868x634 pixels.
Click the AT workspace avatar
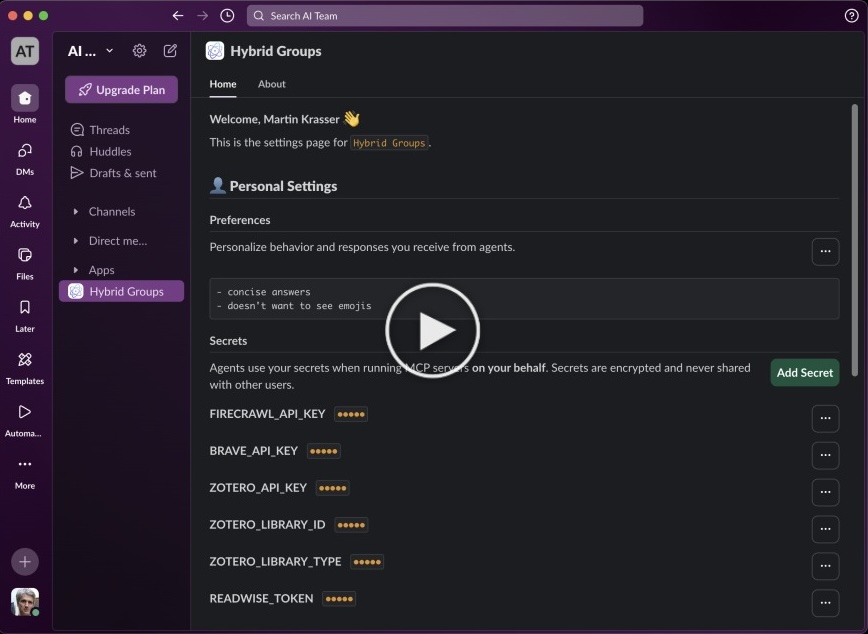[x=25, y=51]
